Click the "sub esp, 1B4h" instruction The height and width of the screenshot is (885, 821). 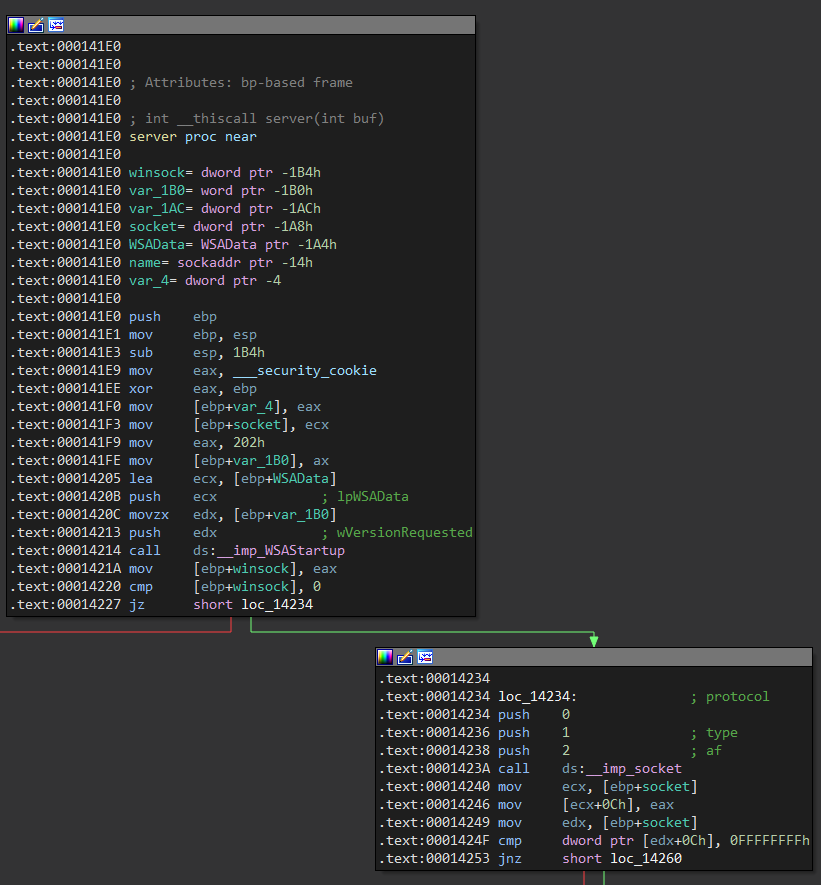coord(197,353)
